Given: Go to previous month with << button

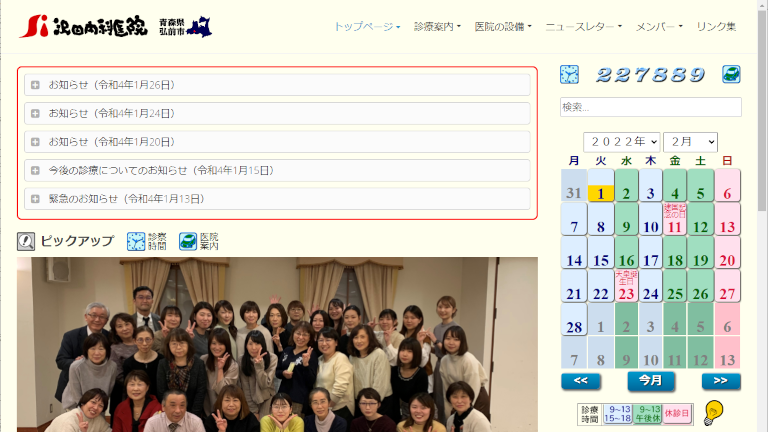Looking at the screenshot, I should pos(581,381).
